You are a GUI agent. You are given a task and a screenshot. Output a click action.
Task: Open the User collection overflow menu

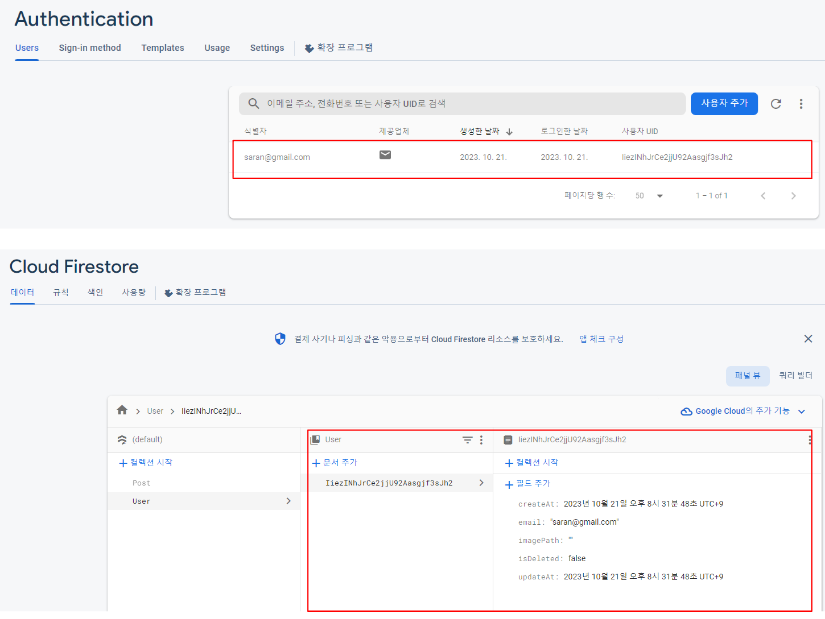pyautogui.click(x=481, y=440)
